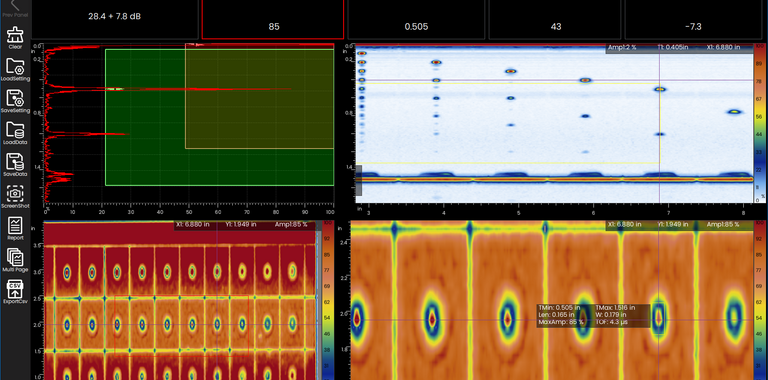The width and height of the screenshot is (768, 380).
Task: Click the XI: 6.880 in readout in the zoomed C-scan
Action: pos(624,225)
